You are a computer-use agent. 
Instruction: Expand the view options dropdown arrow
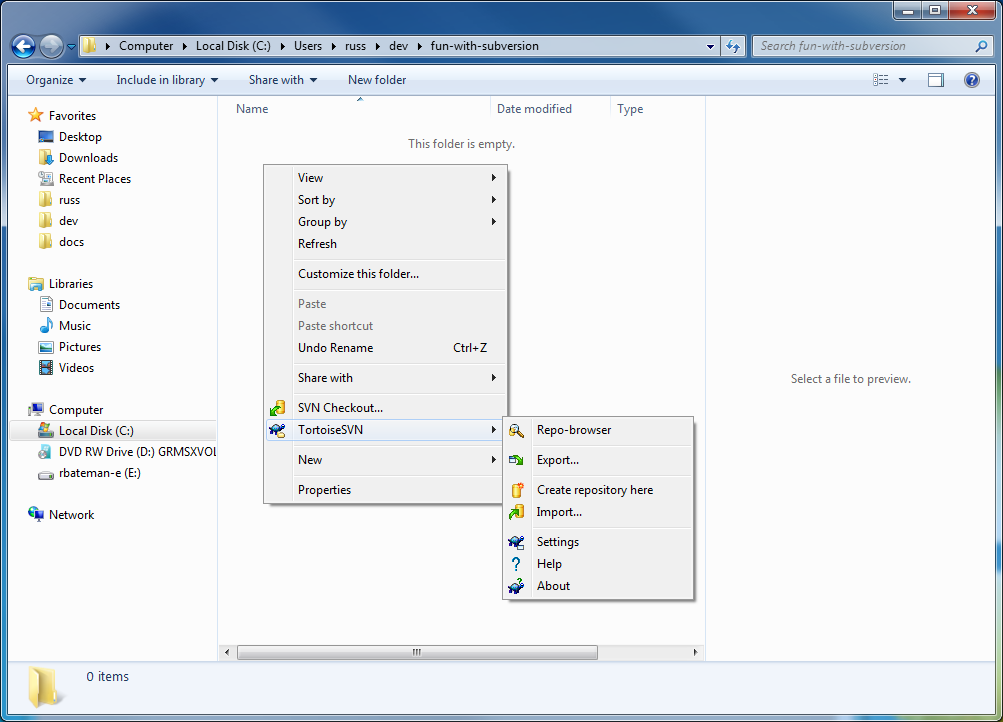coord(903,80)
